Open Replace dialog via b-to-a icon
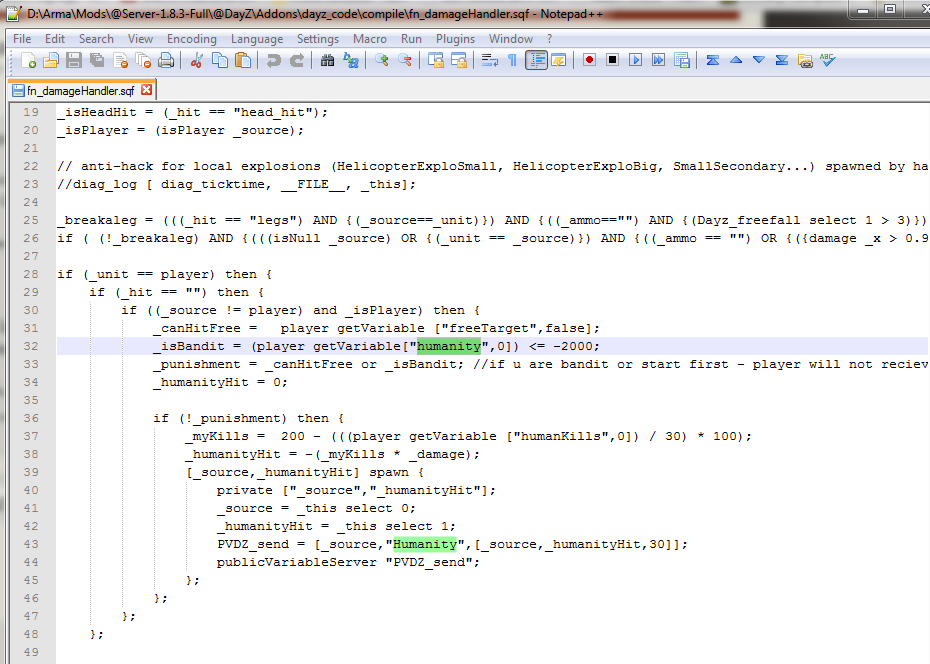This screenshot has height=664, width=930. (351, 60)
